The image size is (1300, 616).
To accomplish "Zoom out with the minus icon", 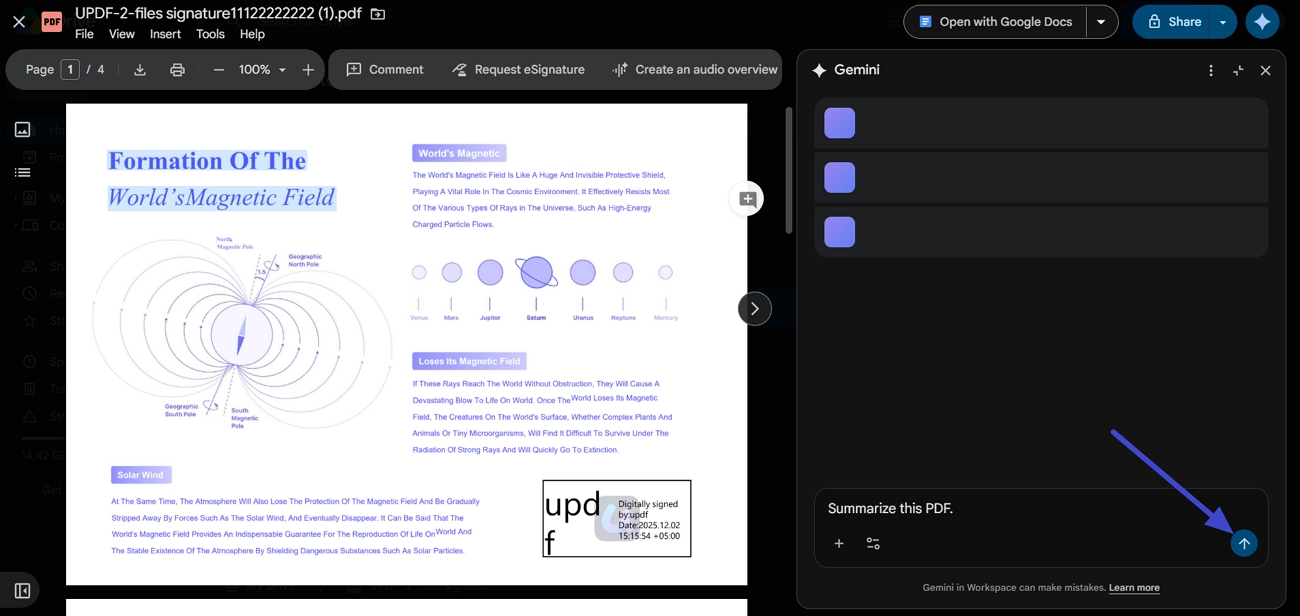I will click(219, 70).
